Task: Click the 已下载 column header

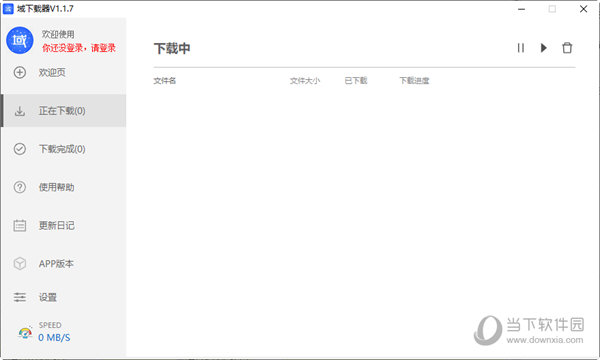Action: pos(356,81)
